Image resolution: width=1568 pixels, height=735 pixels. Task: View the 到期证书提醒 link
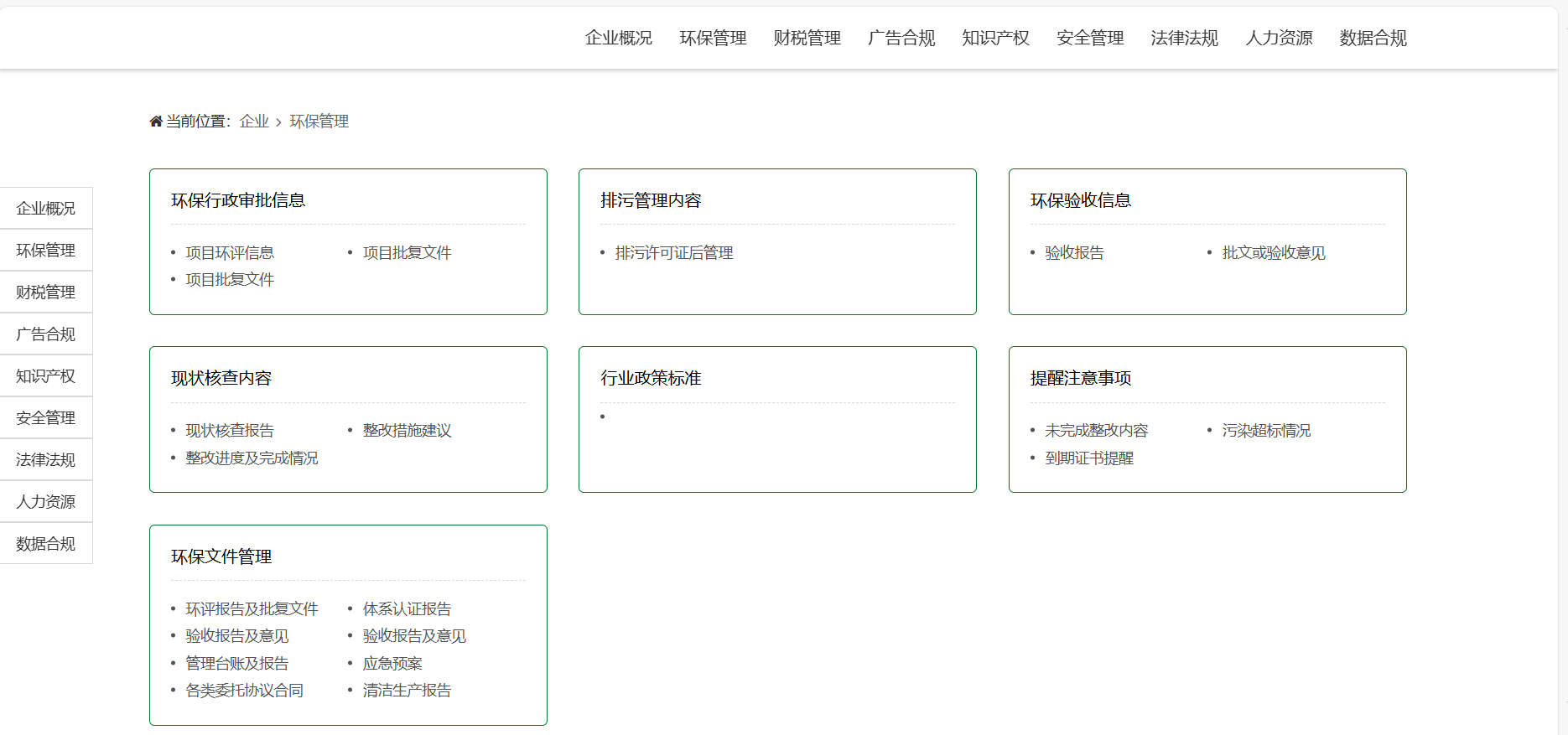(x=1089, y=458)
